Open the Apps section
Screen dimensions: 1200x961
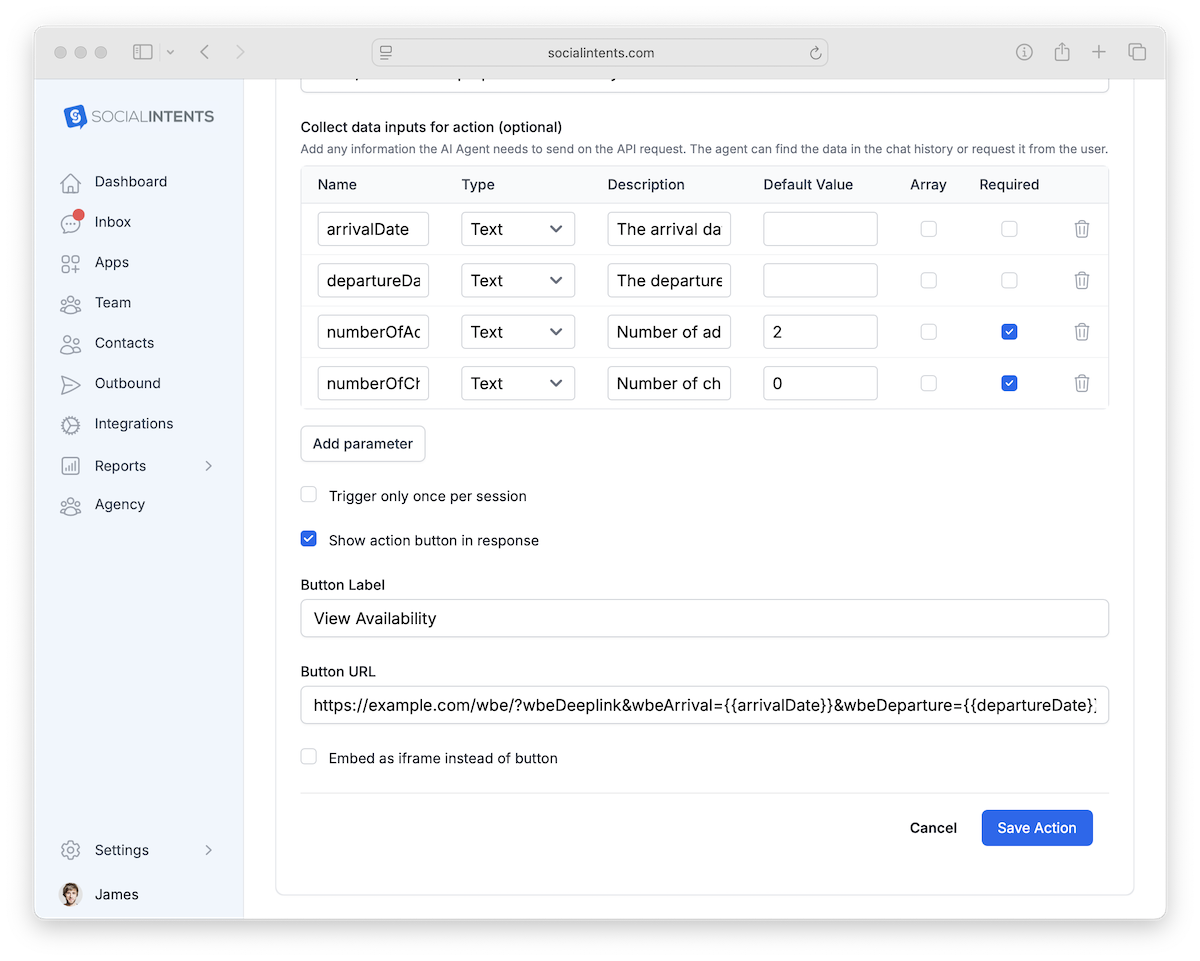click(111, 262)
